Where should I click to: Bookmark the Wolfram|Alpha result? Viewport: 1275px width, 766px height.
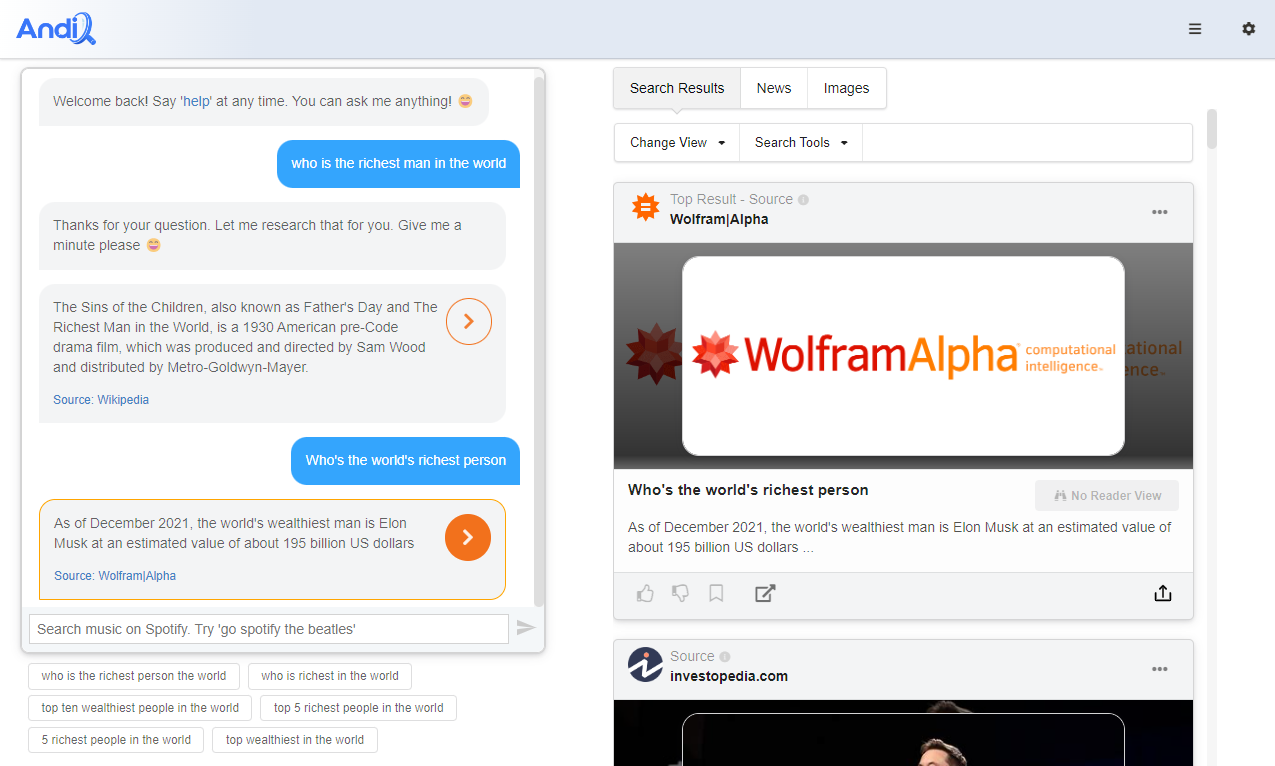click(716, 594)
